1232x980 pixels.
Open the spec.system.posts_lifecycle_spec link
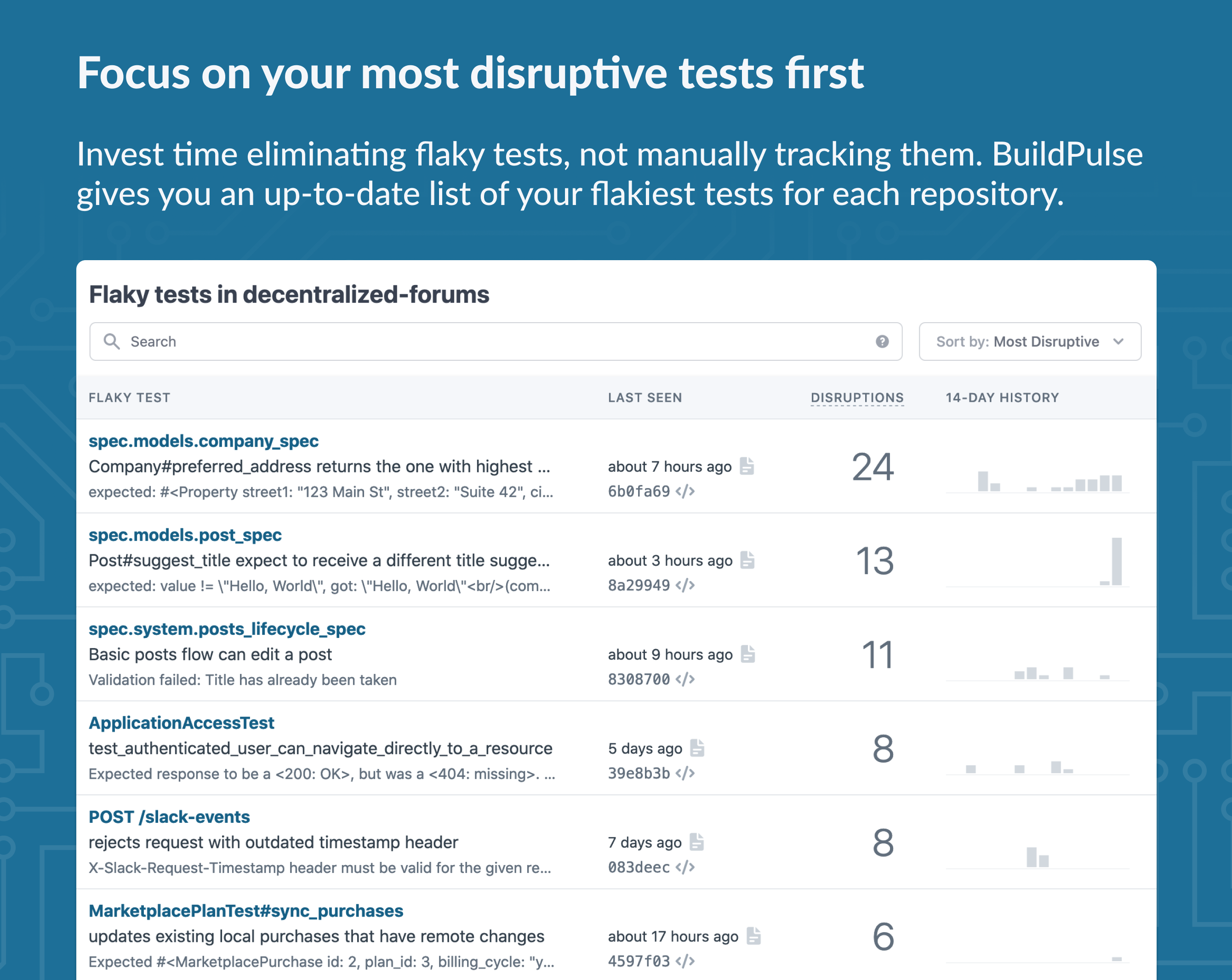227,628
